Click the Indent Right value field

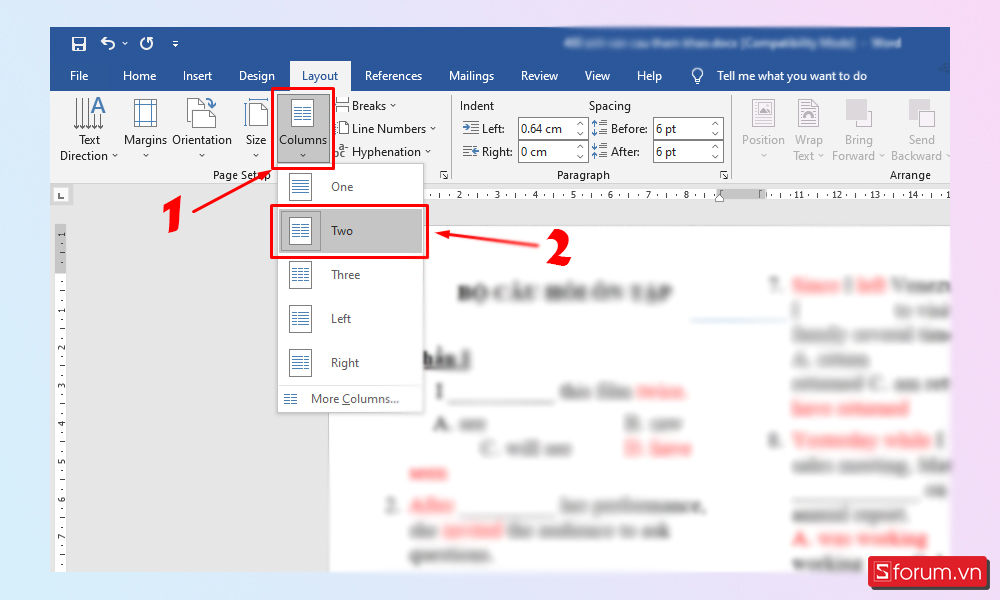(547, 152)
